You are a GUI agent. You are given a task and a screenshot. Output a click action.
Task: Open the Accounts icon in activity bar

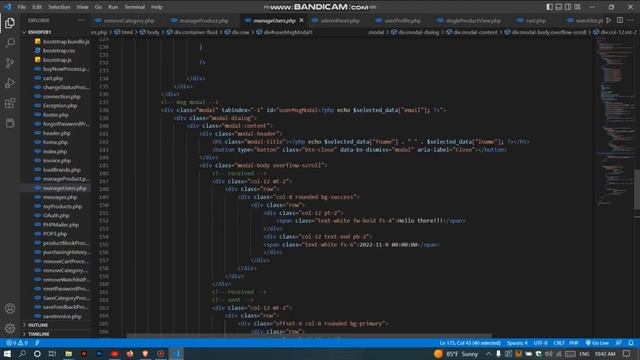(x=10, y=309)
